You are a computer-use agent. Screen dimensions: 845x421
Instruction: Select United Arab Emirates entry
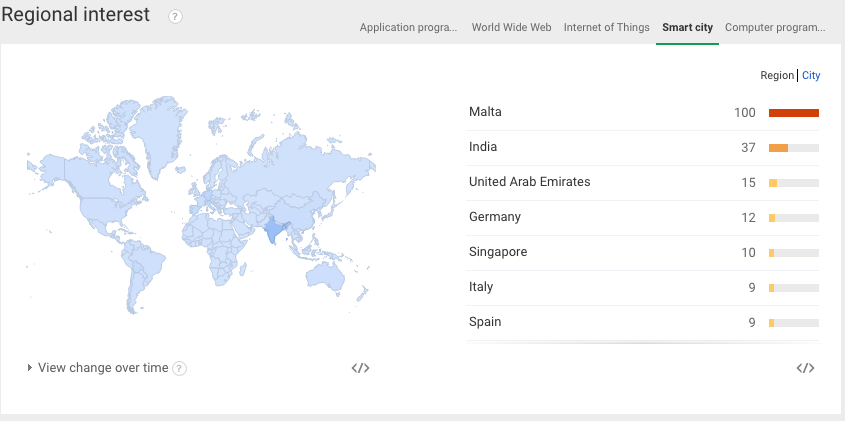[529, 182]
